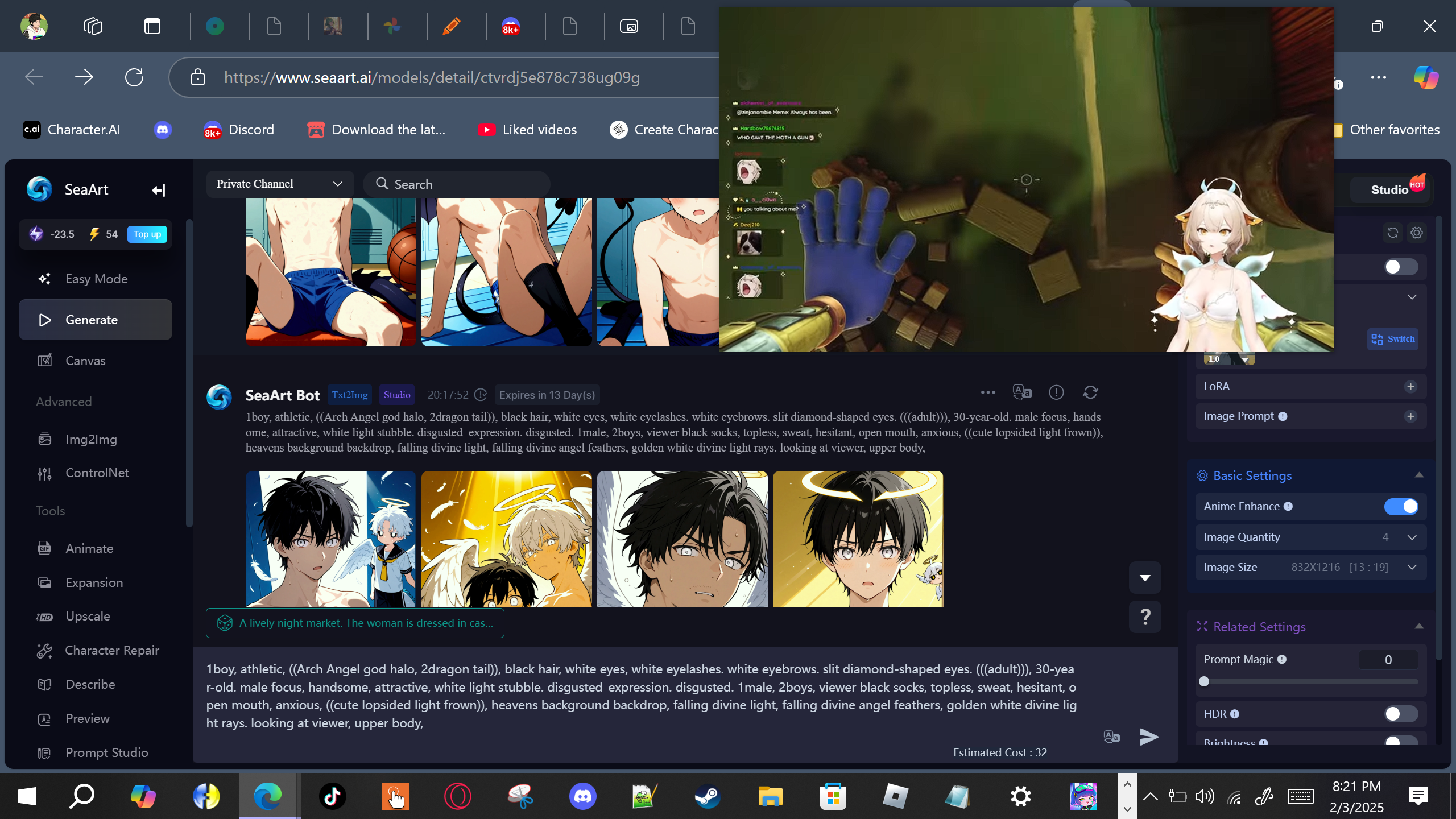
Task: Click the Preview icon
Action: [x=44, y=719]
